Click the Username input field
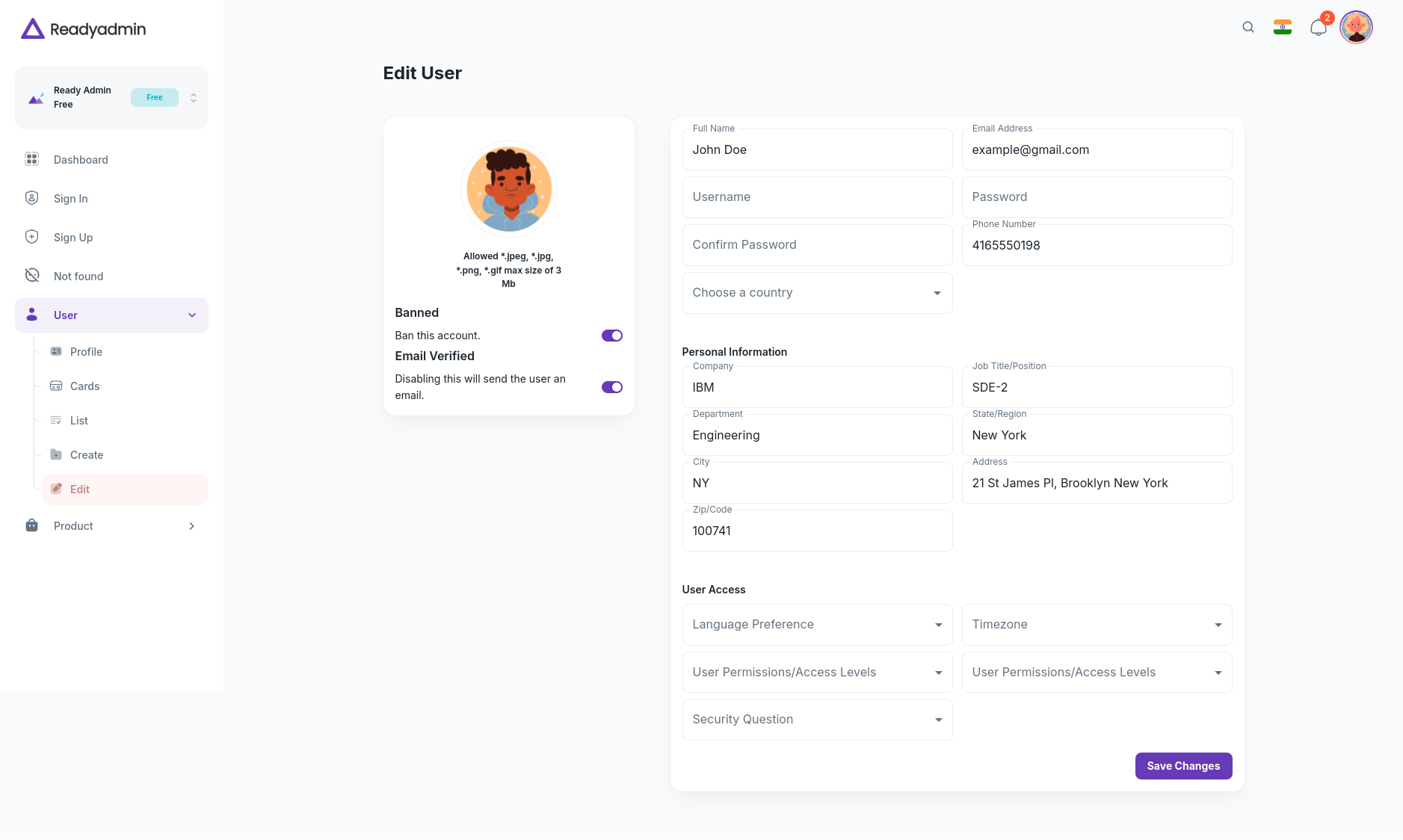Image resolution: width=1403 pixels, height=840 pixels. 816,197
